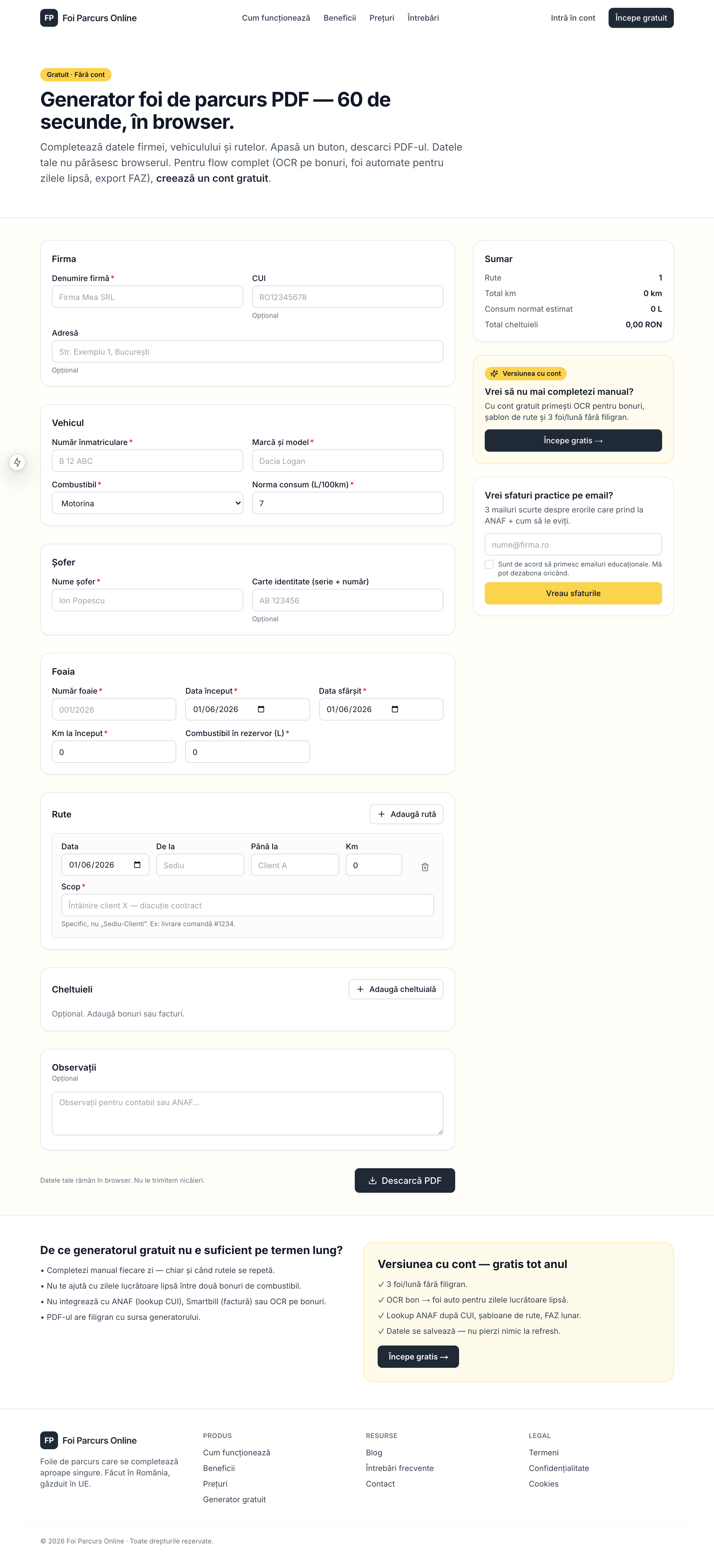Open calendar picker for Data sfârșit
The height and width of the screenshot is (1568, 714).
(394, 709)
